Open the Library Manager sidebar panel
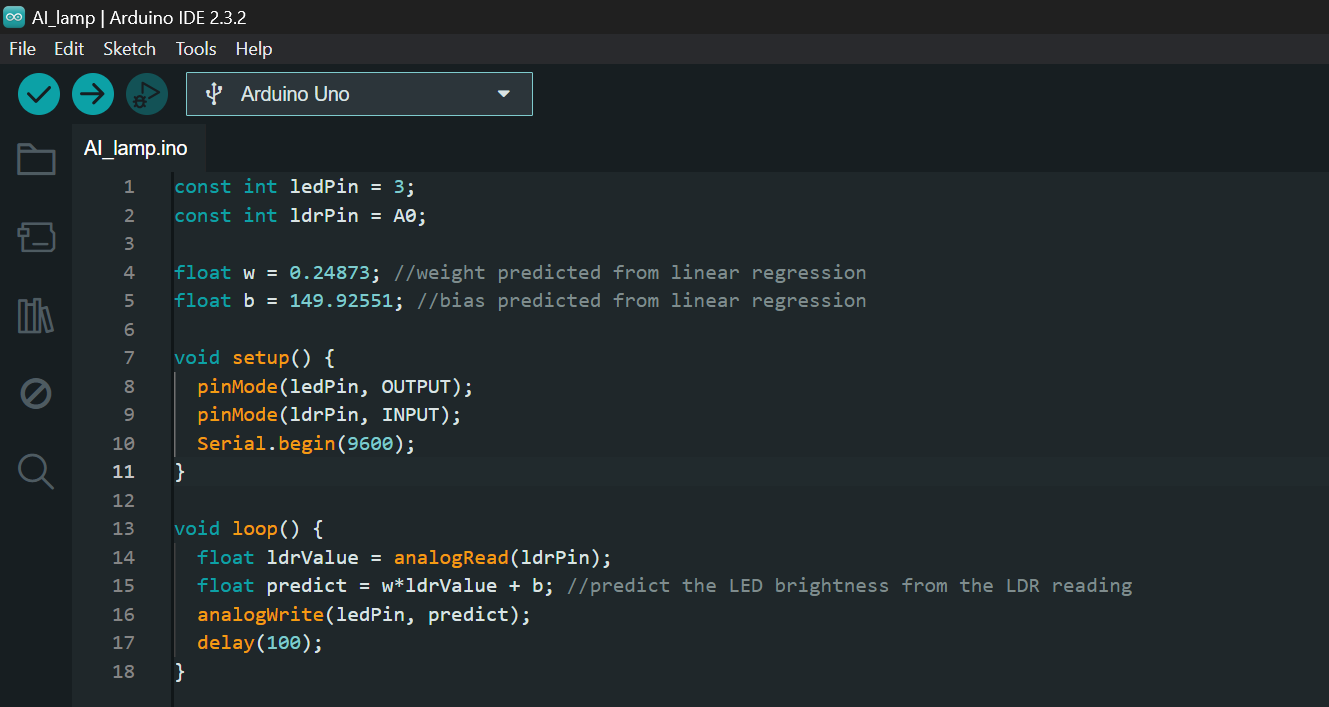Screen dimensions: 1329x707 (35, 315)
